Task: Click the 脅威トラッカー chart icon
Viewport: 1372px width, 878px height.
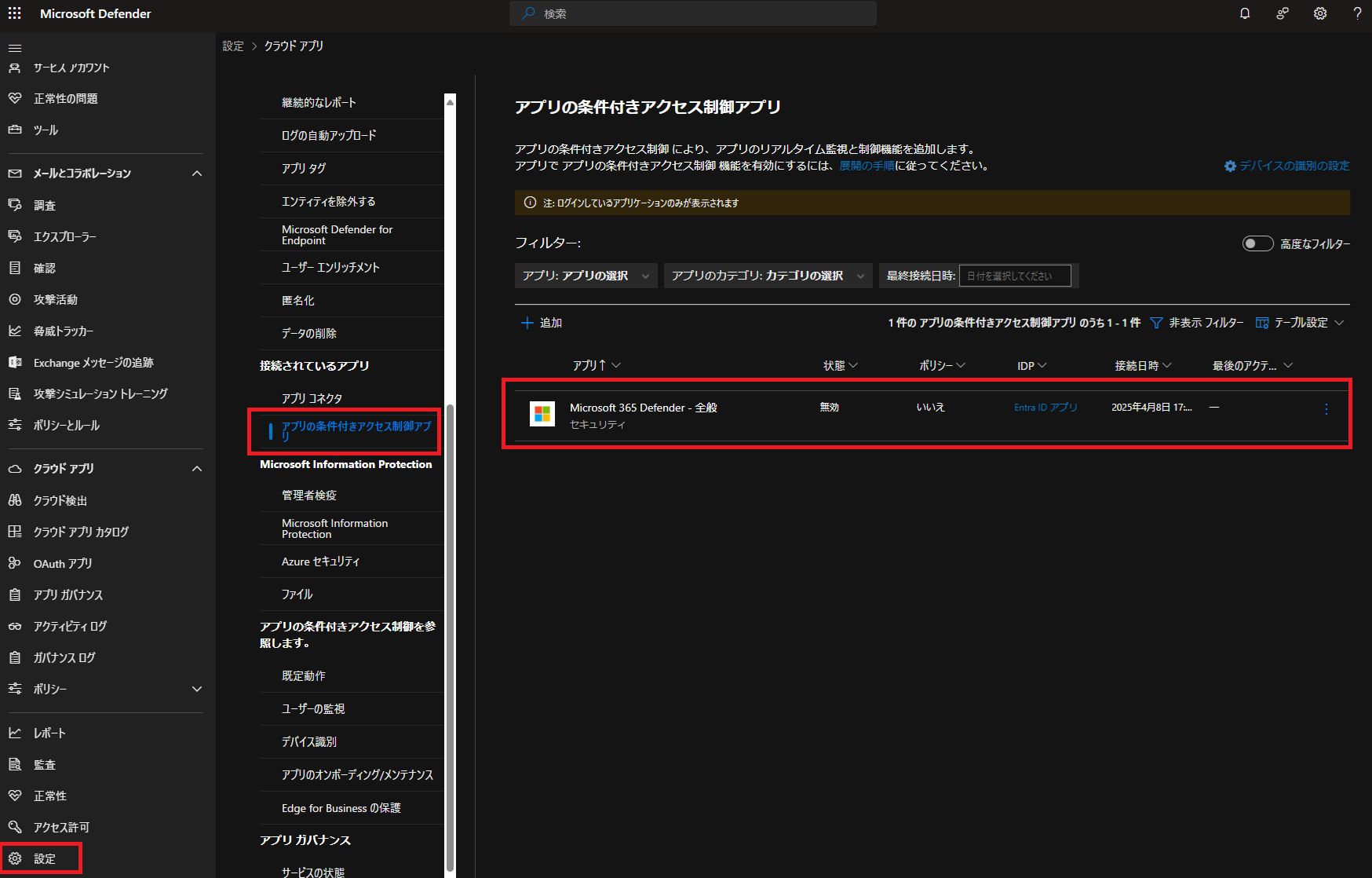Action: [x=14, y=331]
